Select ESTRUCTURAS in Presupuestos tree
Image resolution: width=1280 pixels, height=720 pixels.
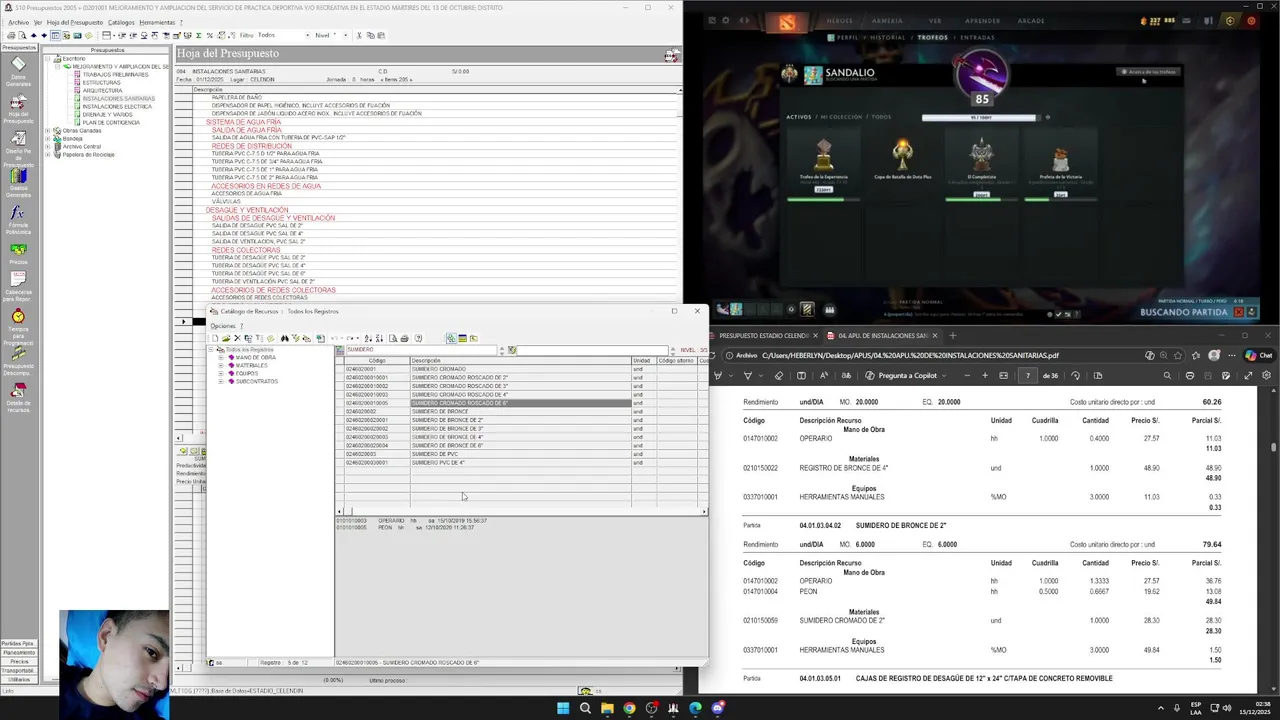[x=101, y=82]
